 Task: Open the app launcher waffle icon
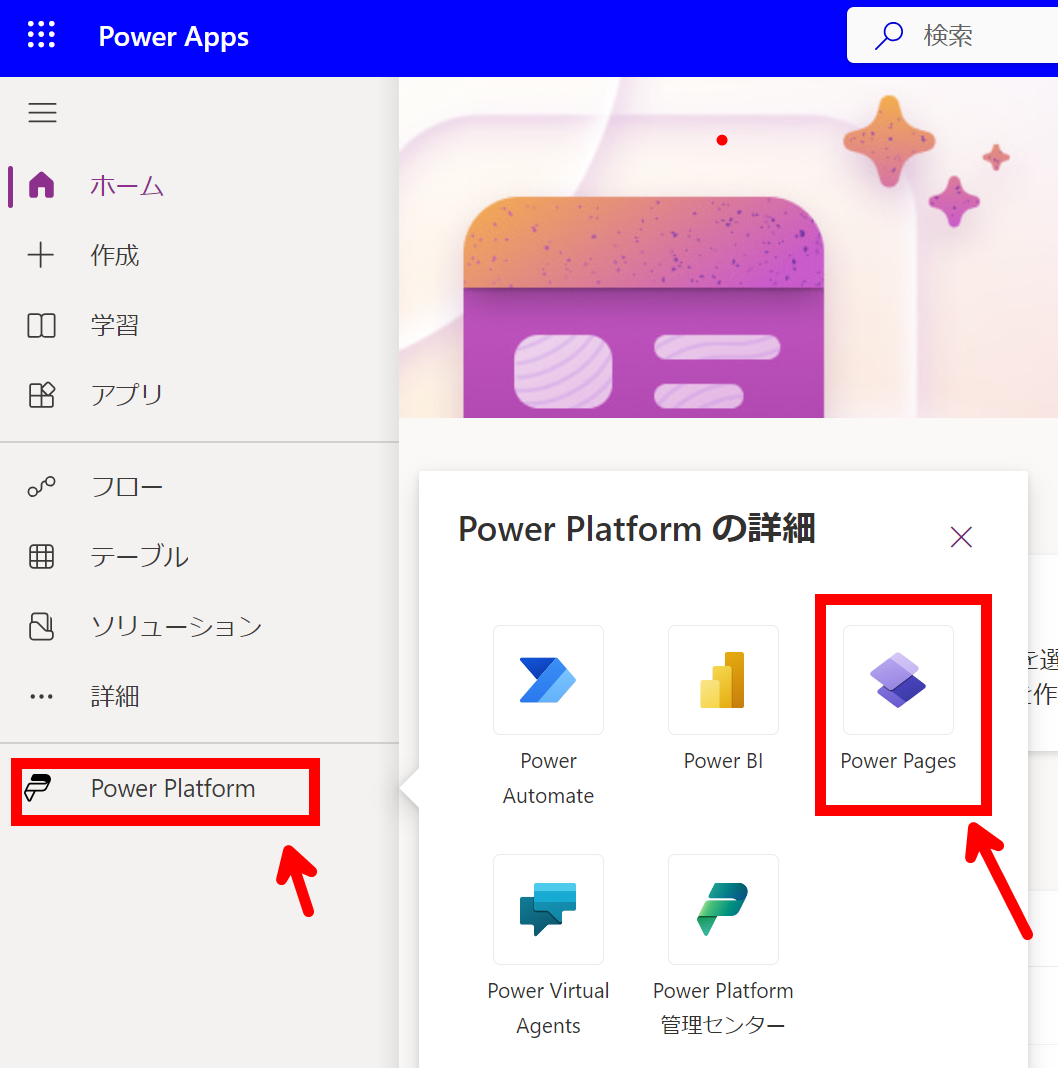tap(41, 35)
